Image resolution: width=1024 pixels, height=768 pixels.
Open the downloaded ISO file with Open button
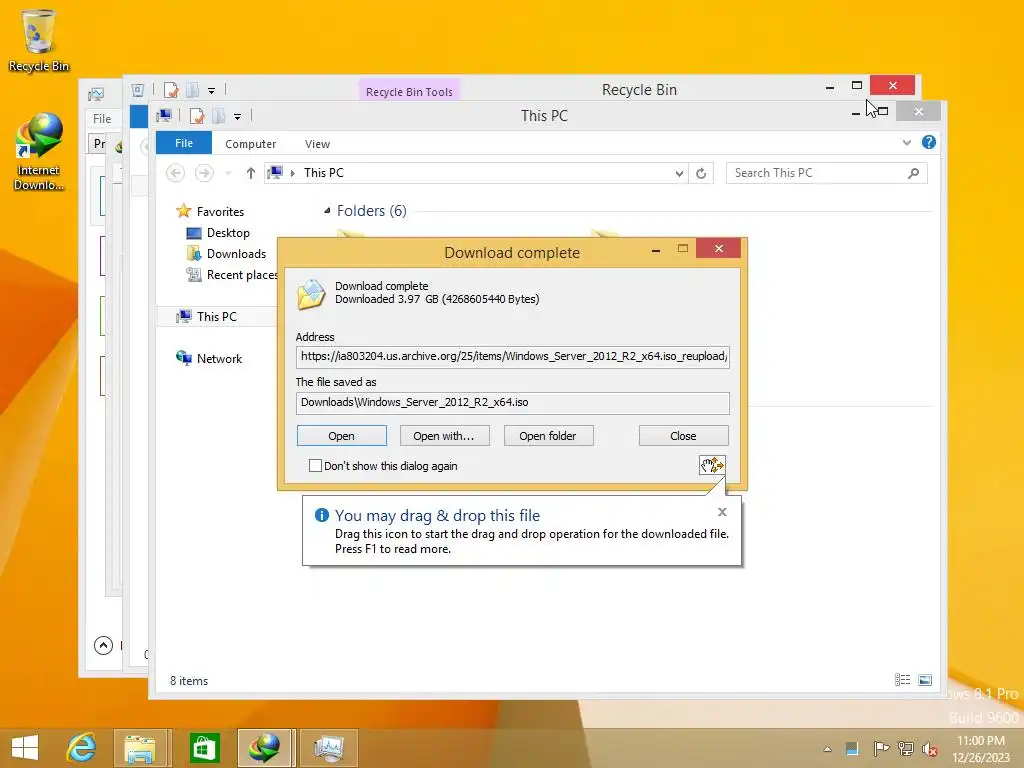click(342, 436)
